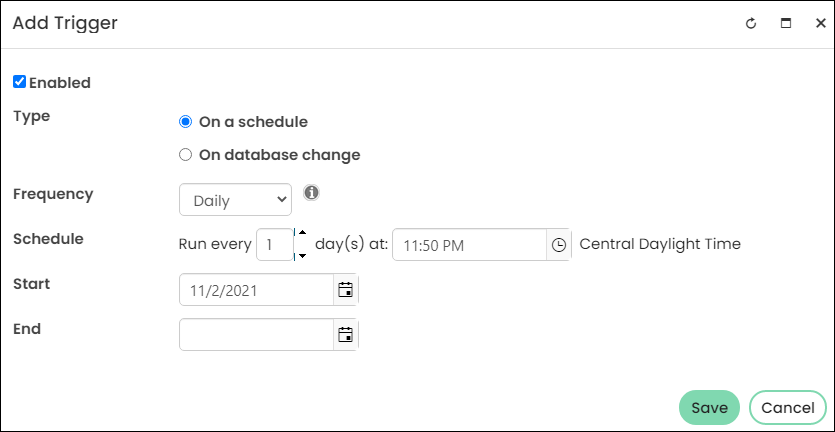Image resolution: width=835 pixels, height=432 pixels.
Task: Select the On a schedule radio button
Action: click(185, 122)
